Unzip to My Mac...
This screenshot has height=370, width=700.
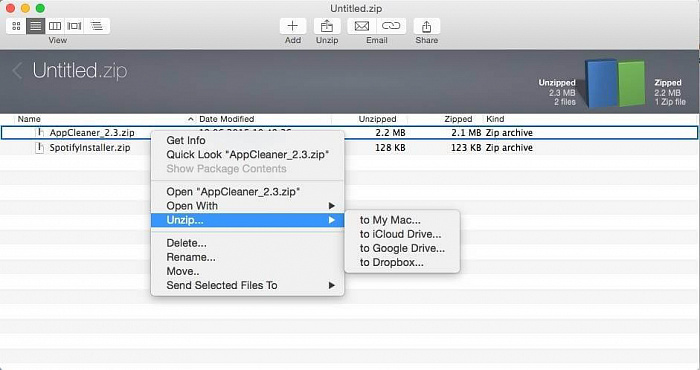click(x=402, y=220)
